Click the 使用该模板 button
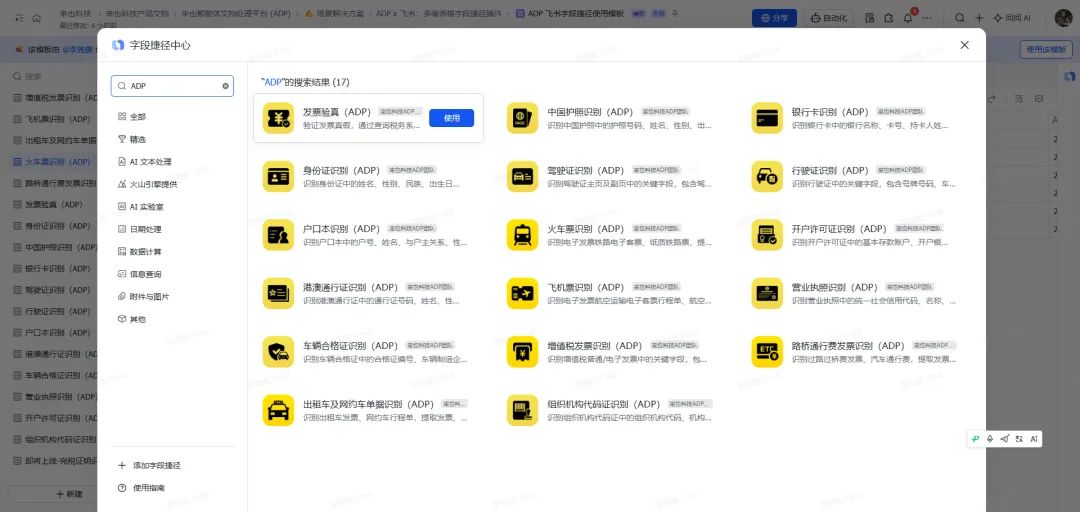 (1046, 50)
